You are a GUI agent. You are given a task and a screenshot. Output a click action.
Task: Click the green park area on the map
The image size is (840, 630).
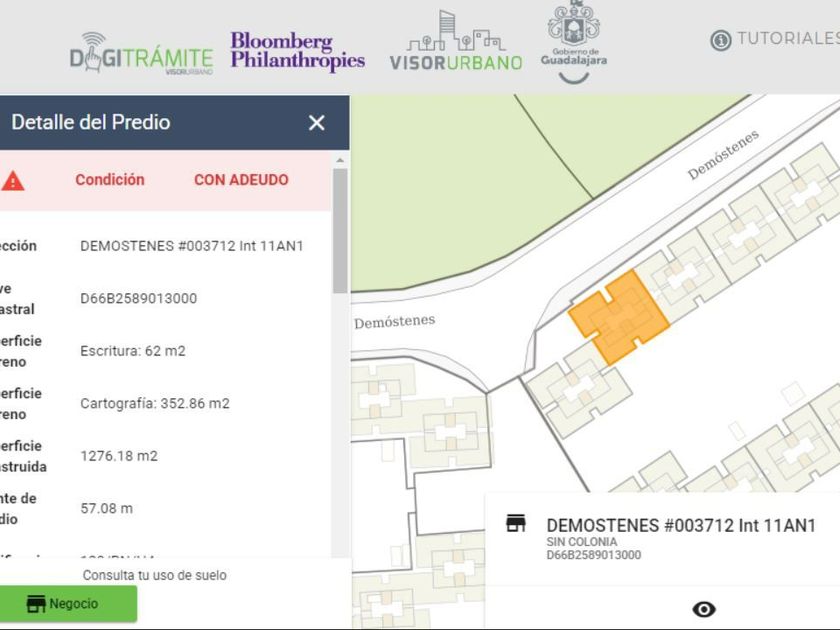pyautogui.click(x=450, y=190)
